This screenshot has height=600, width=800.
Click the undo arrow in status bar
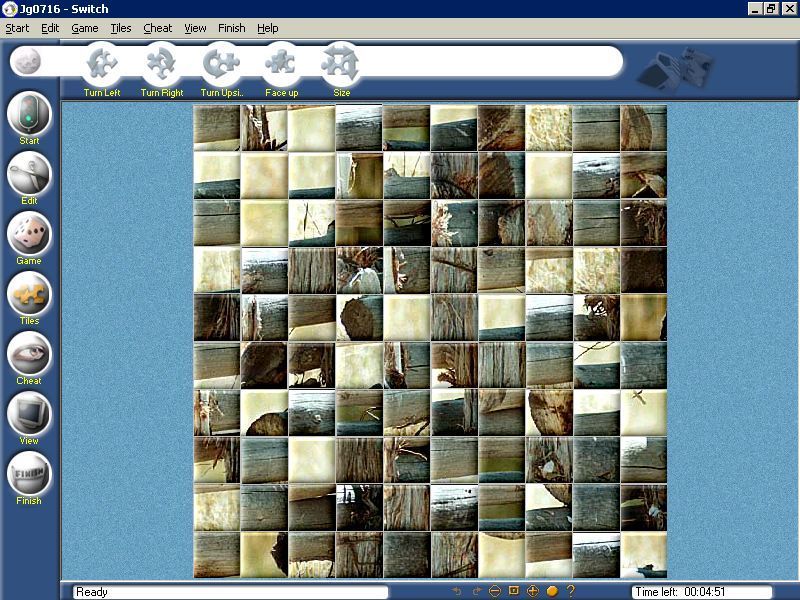[x=457, y=590]
